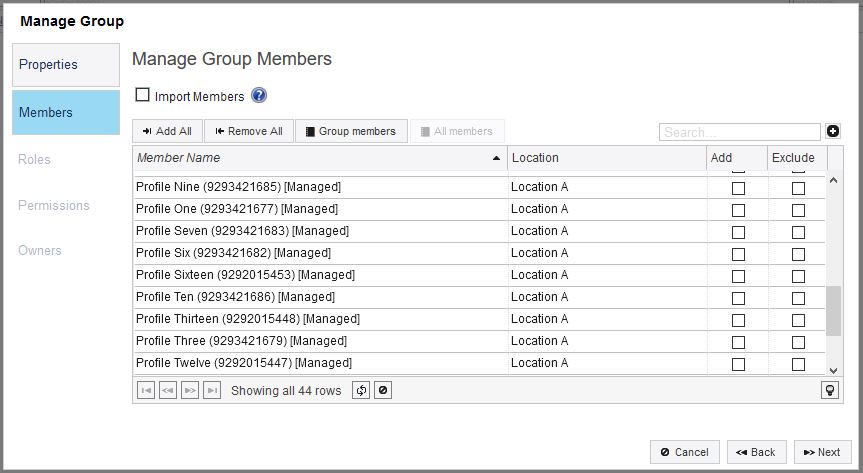Click the Add column header
This screenshot has width=863, height=473.
tap(736, 158)
